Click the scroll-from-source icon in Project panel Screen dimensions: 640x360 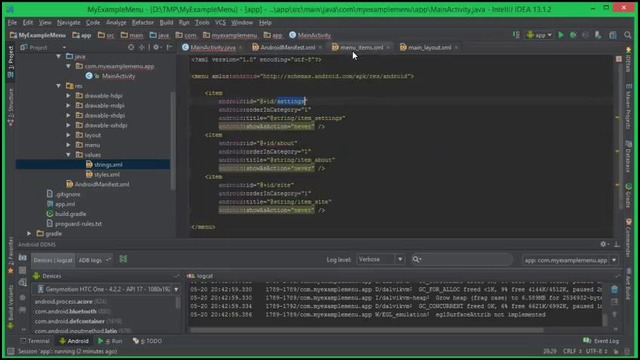[x=131, y=47]
